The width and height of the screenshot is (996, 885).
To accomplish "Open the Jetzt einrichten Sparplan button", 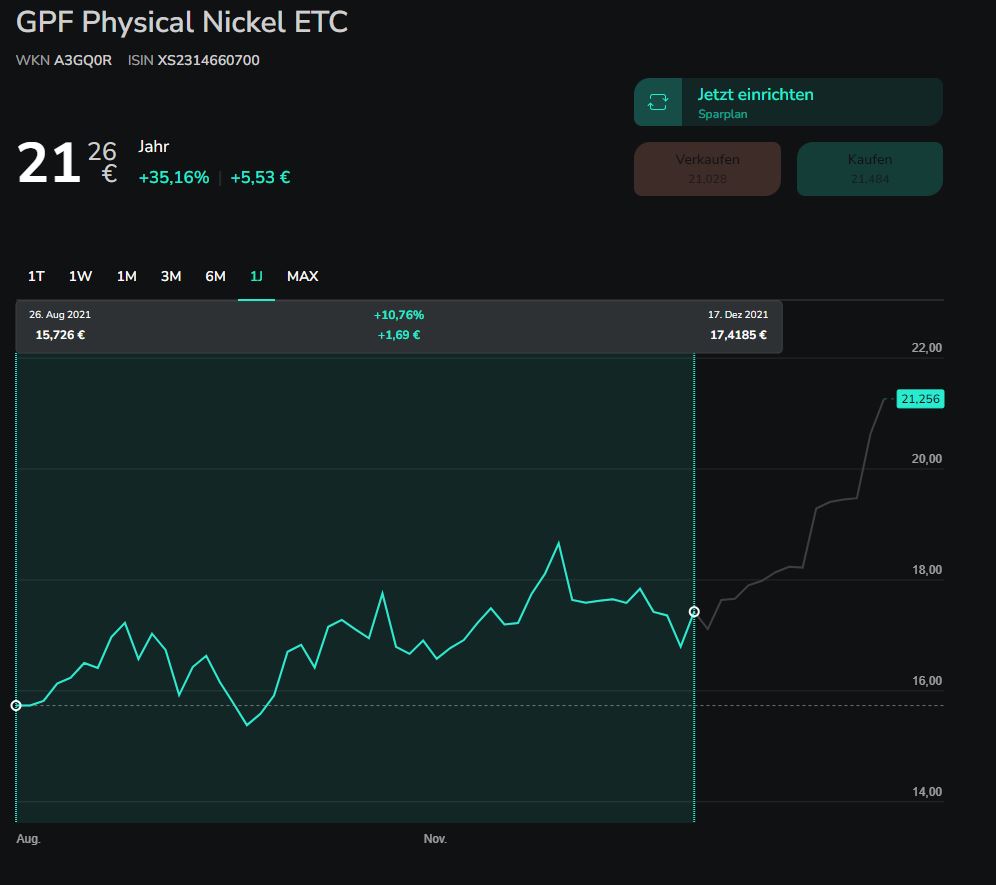I will (788, 102).
